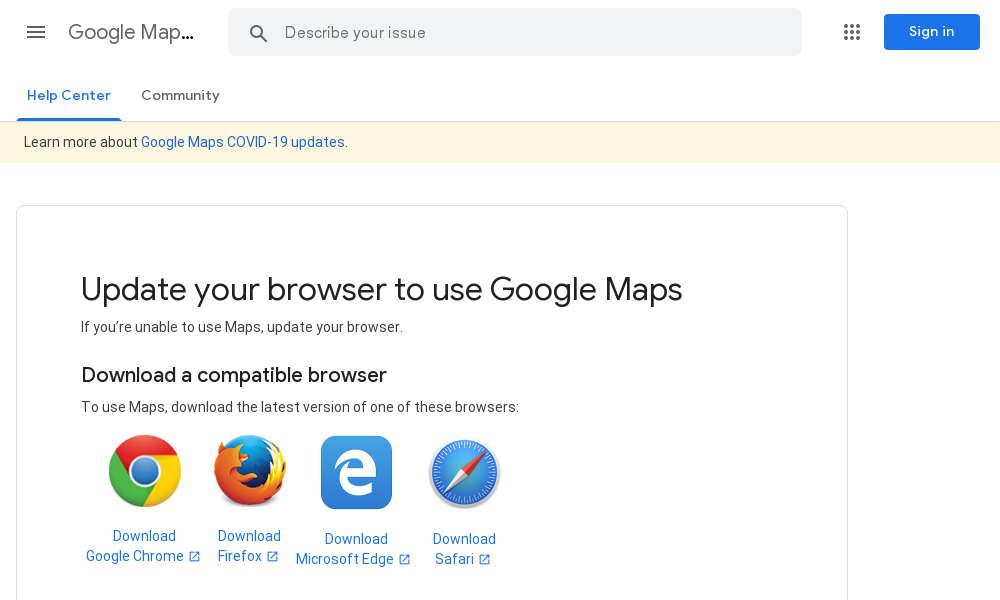Click the Google Chrome logo
The height and width of the screenshot is (600, 1000).
tap(145, 471)
